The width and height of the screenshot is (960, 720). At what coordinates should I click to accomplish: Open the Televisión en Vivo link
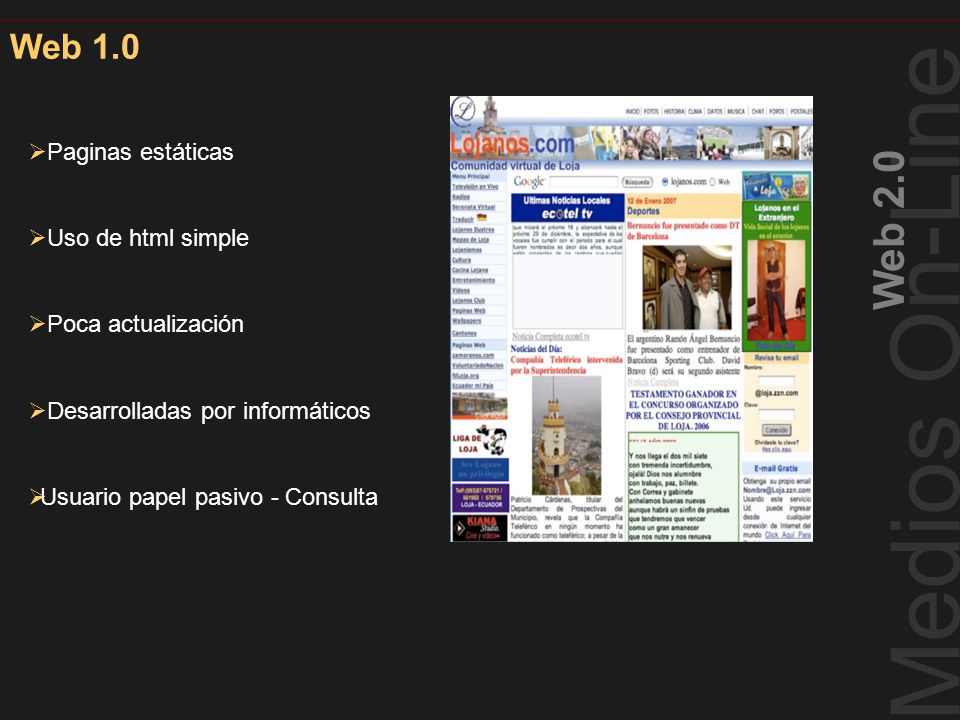474,187
